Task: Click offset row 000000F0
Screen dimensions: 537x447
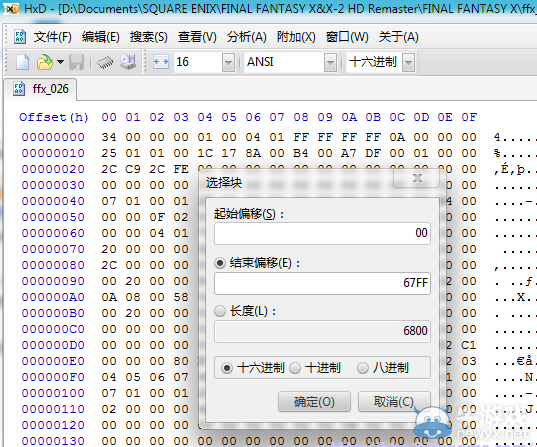Action: click(53, 377)
